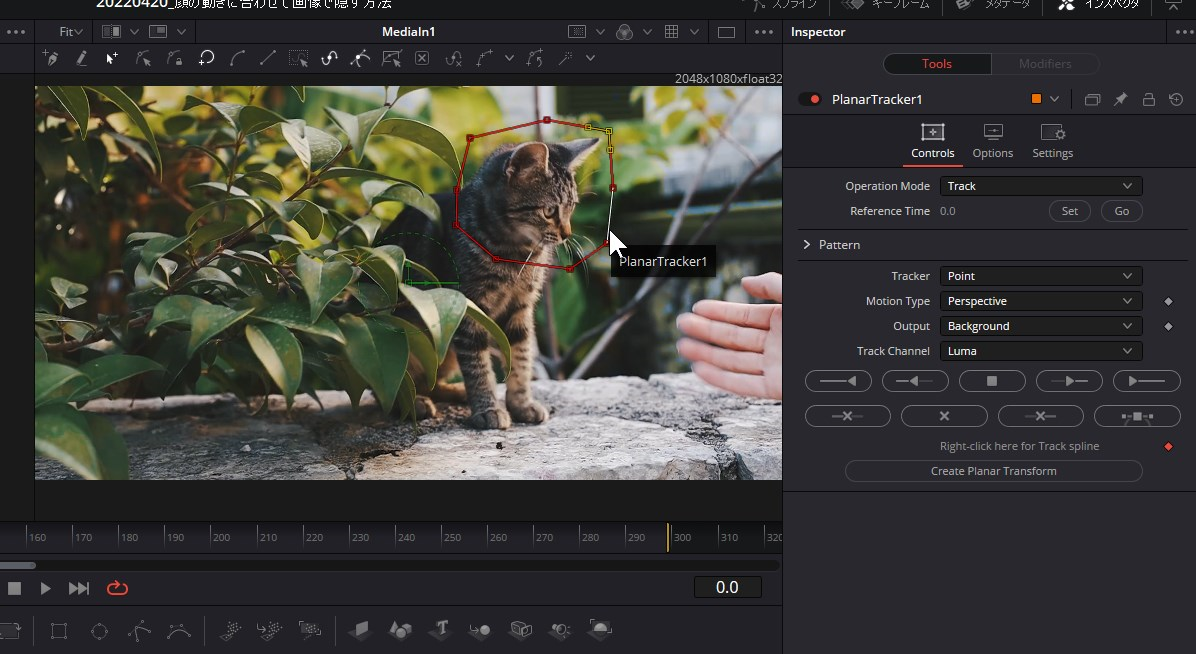The image size is (1196, 654).
Task: Lock the PlanarTracker1 controls
Action: click(x=1149, y=99)
